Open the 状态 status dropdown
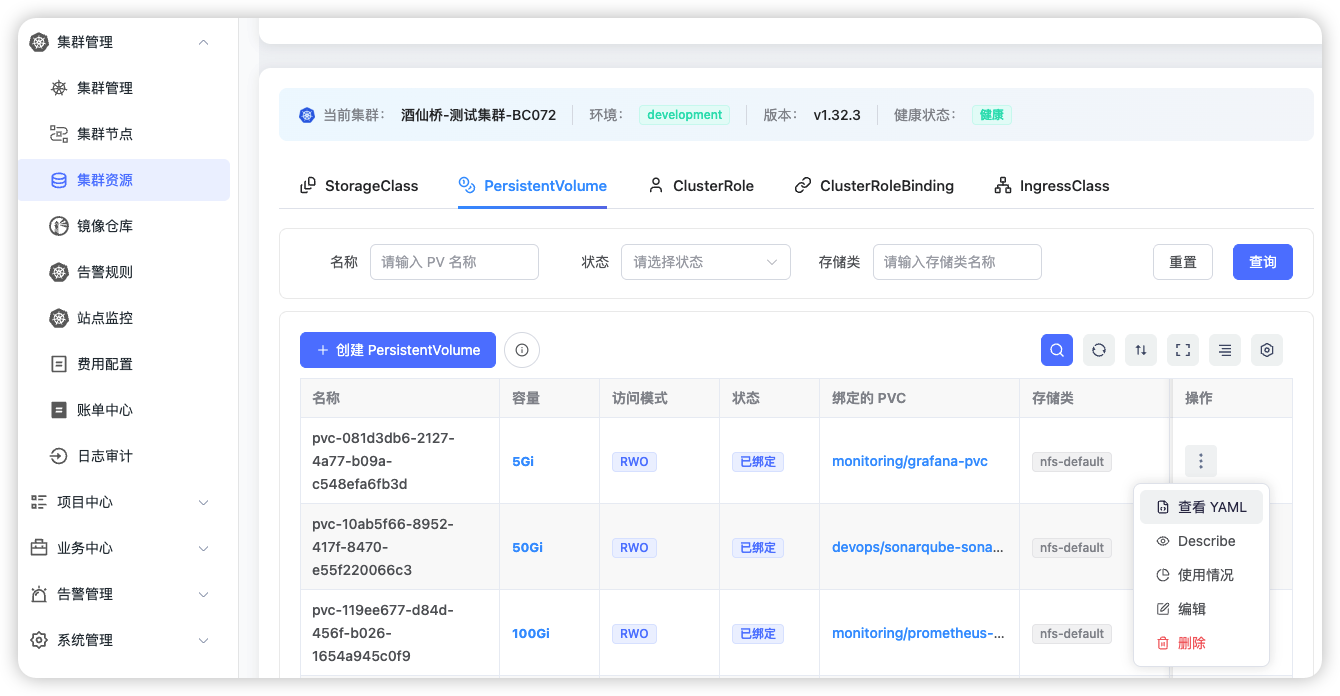The image size is (1340, 696). click(705, 262)
